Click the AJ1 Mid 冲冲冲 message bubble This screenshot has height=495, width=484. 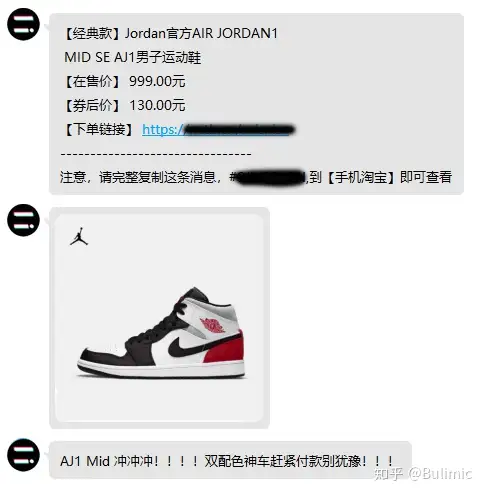tap(230, 461)
